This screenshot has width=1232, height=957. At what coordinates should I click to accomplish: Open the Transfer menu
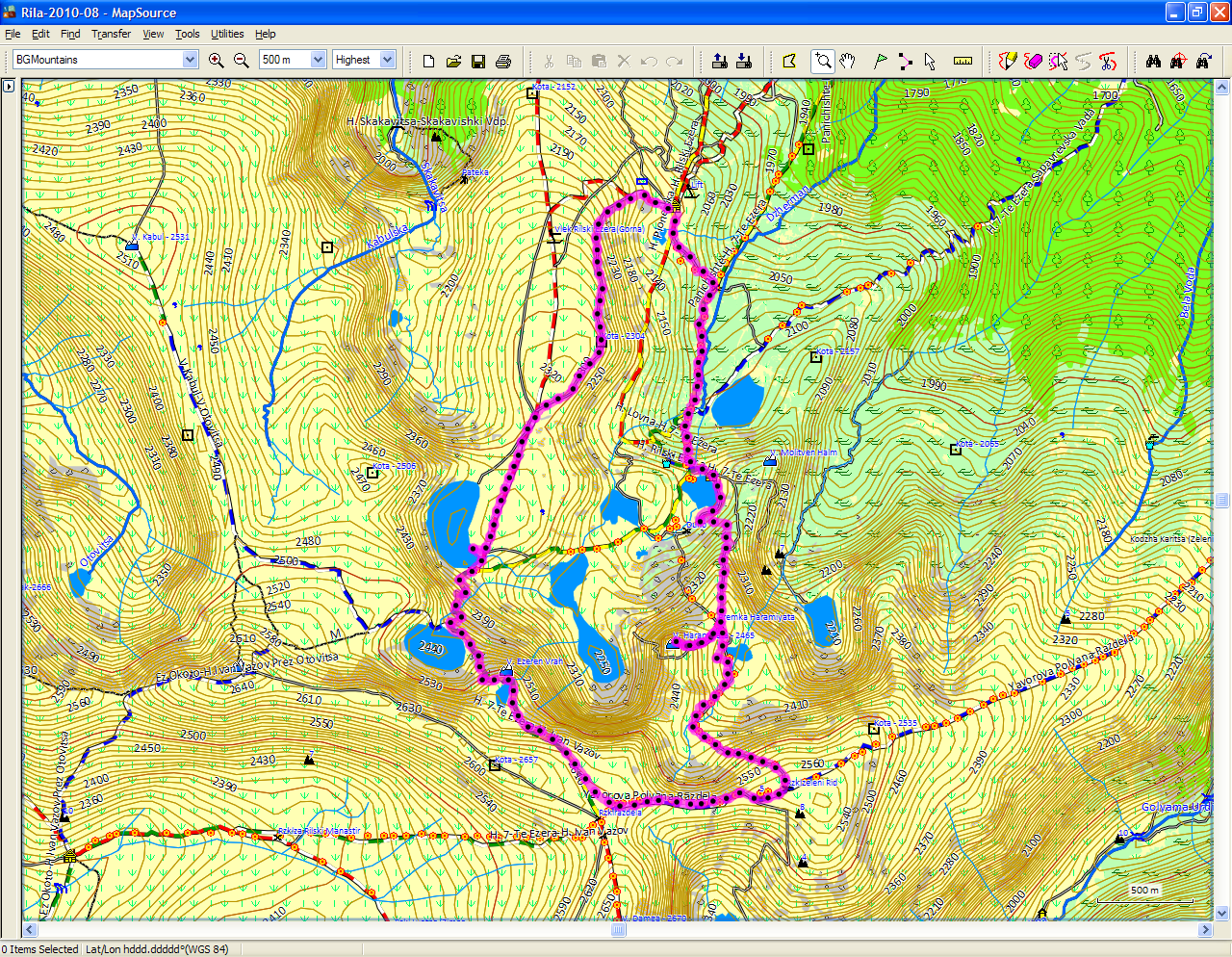tap(112, 34)
